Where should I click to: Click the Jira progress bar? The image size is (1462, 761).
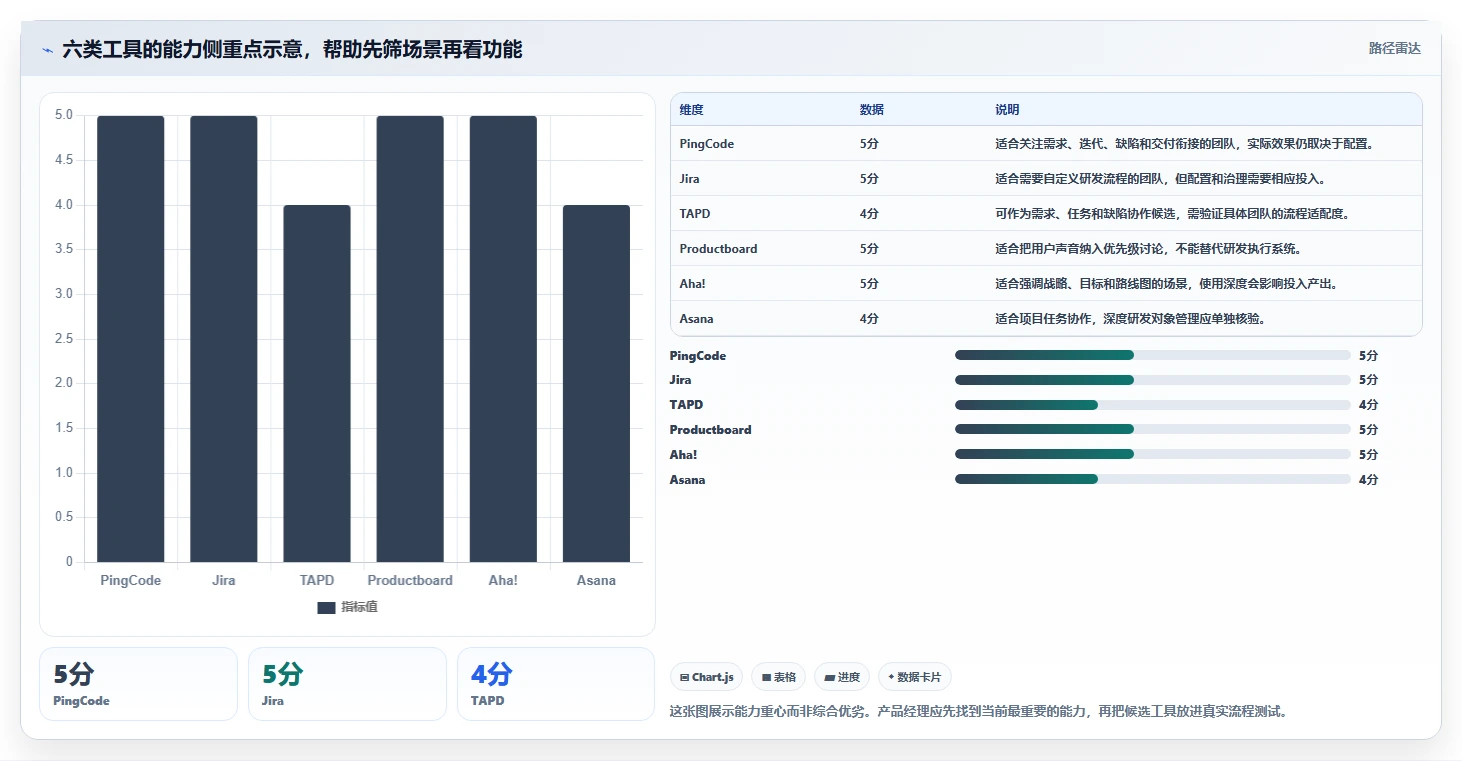coord(1153,380)
